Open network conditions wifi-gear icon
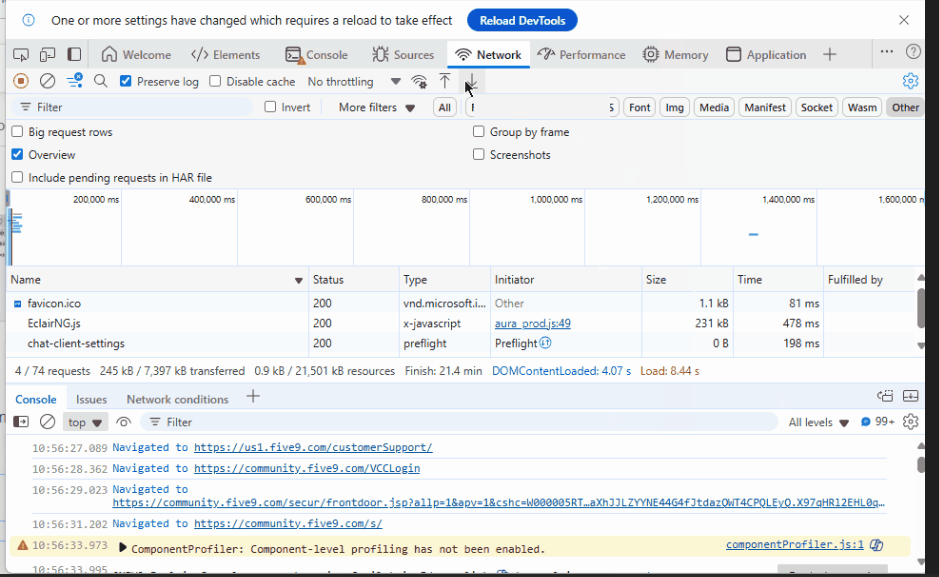 pyautogui.click(x=419, y=81)
